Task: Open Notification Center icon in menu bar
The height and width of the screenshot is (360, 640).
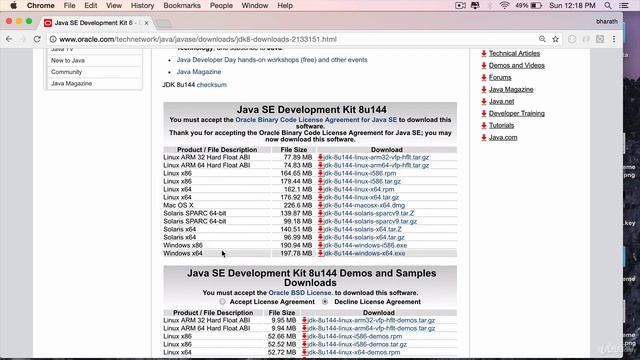Action: click(624, 6)
